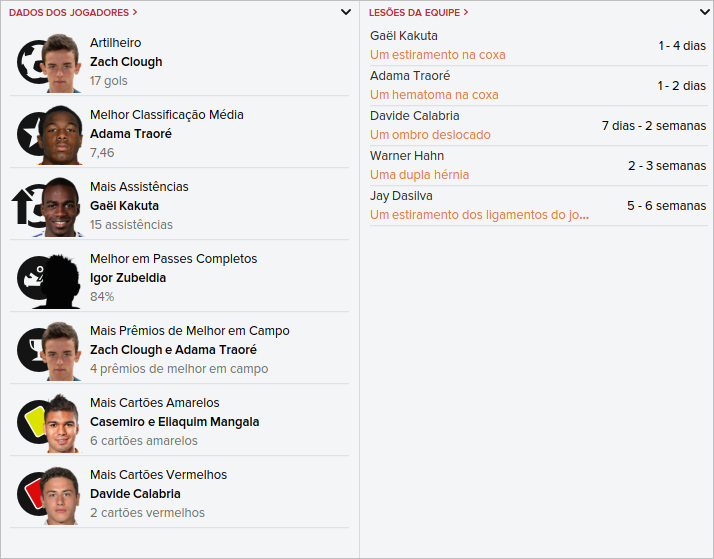Click the "Um ombro deslocado" injury text
Viewport: 714px width, 559px height.
coord(430,135)
